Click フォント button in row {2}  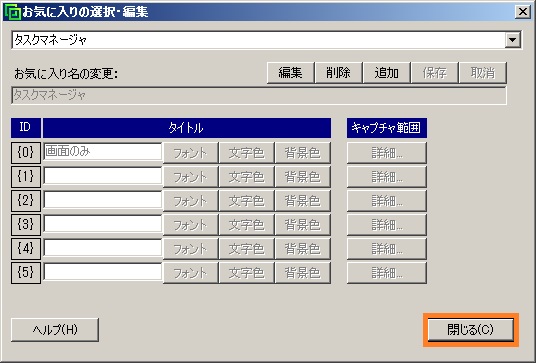pos(190,201)
